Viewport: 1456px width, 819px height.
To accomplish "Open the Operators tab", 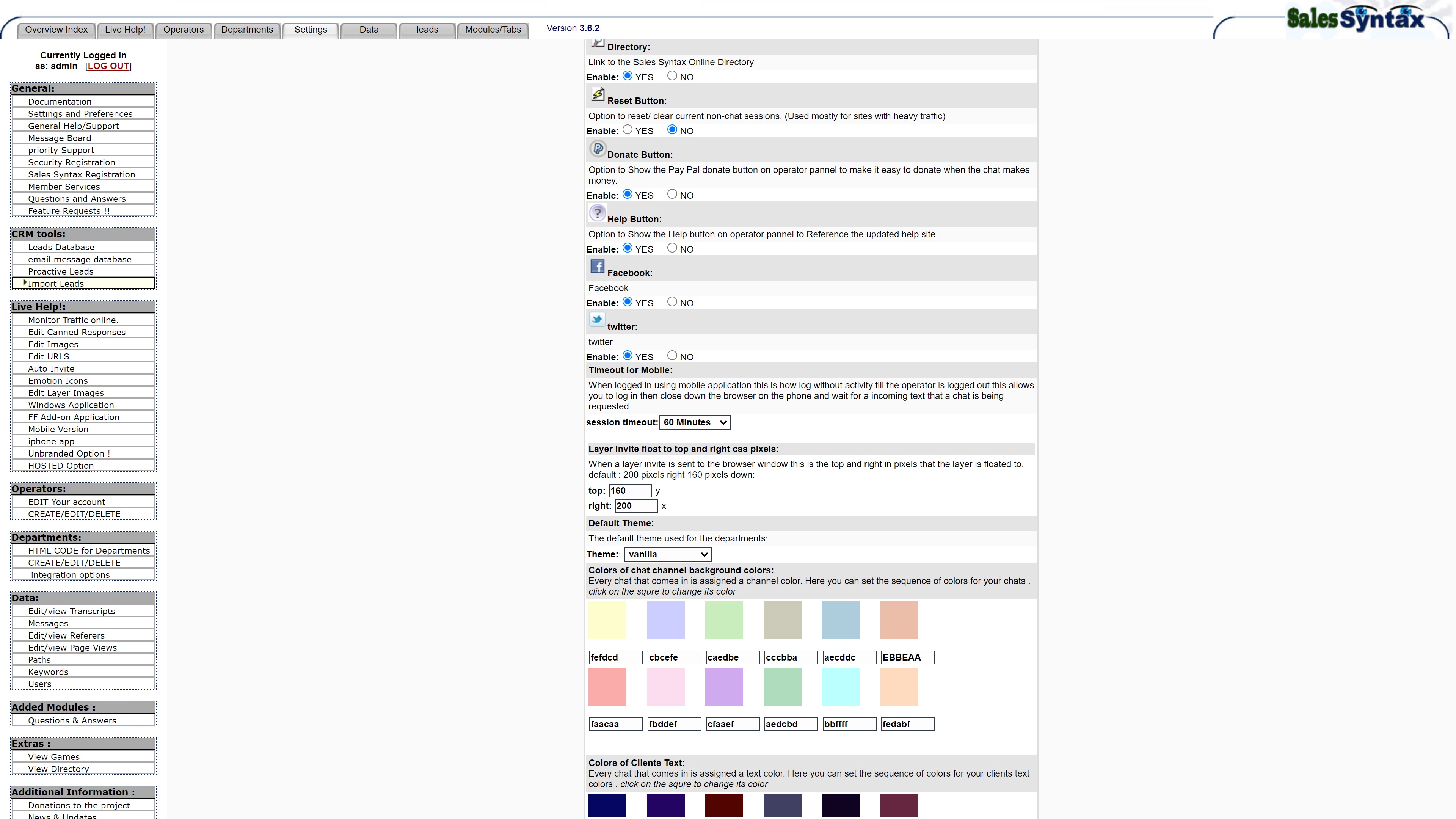I will pyautogui.click(x=183, y=30).
